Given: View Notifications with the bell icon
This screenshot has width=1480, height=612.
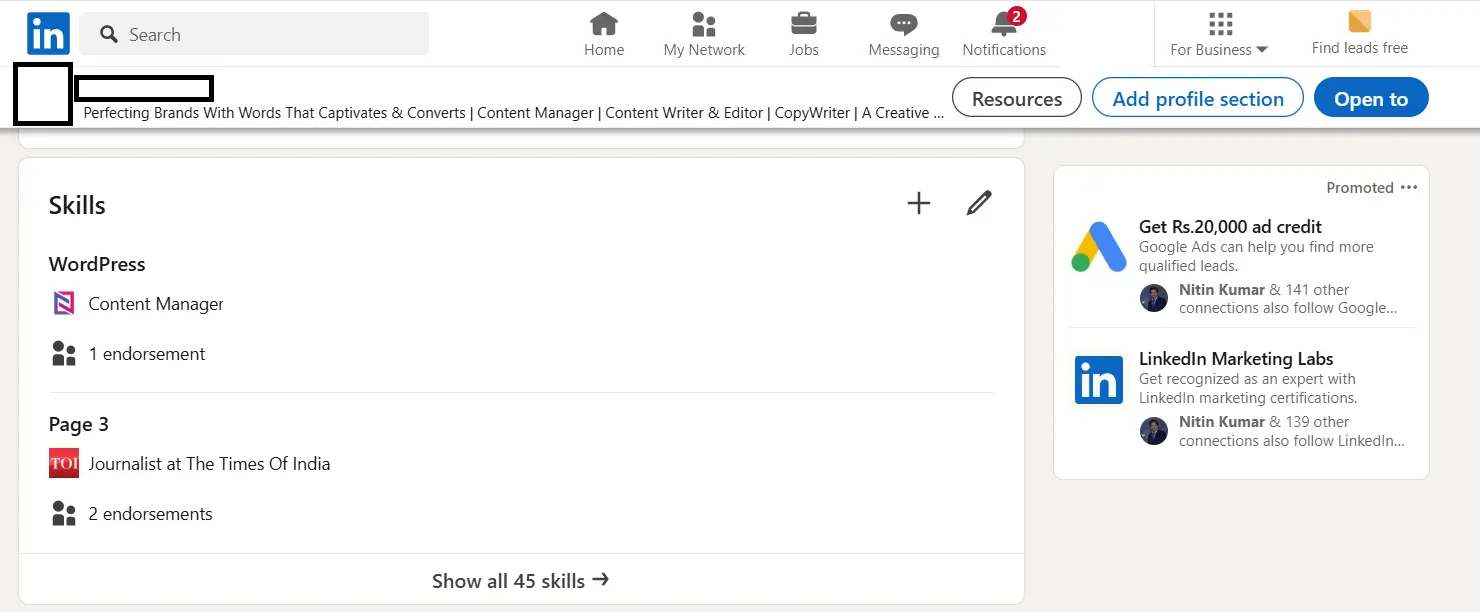Looking at the screenshot, I should [1004, 22].
